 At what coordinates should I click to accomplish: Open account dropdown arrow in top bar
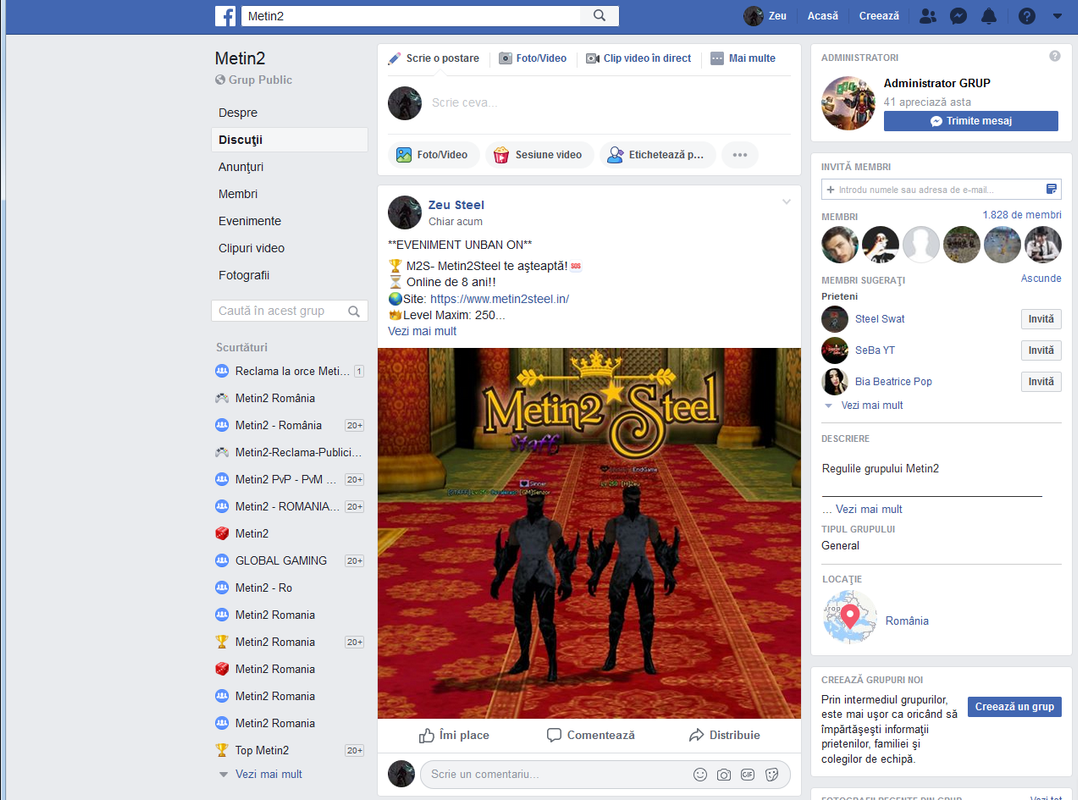coord(1057,16)
